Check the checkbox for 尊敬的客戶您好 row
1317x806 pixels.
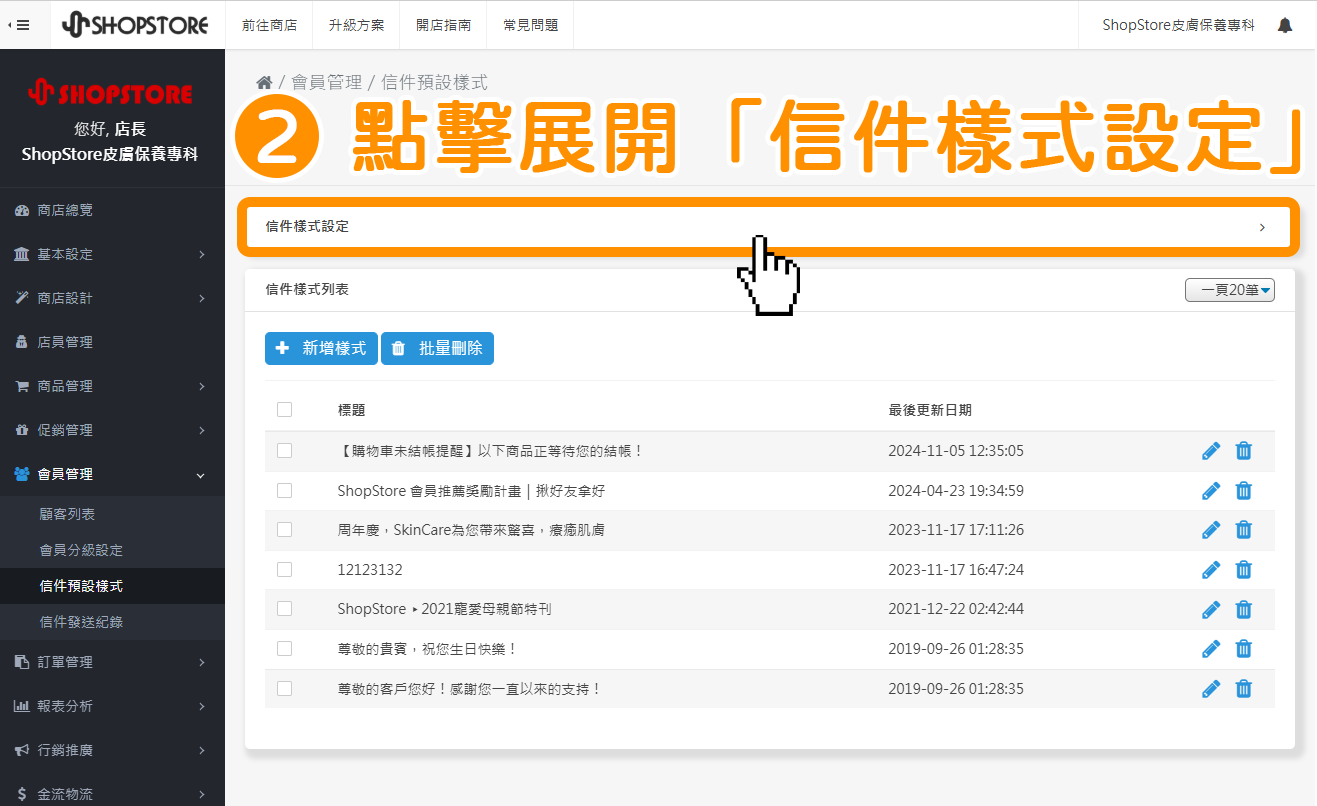[x=284, y=688]
